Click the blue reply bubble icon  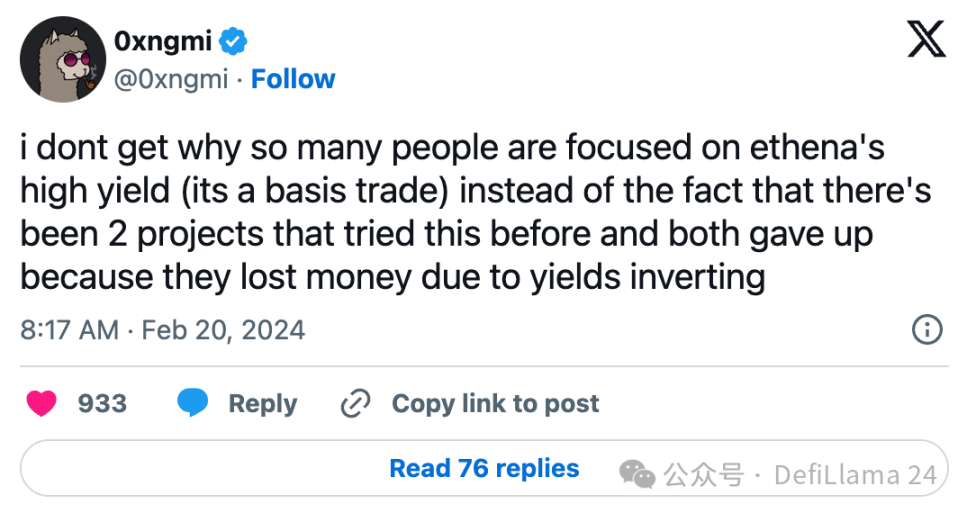pyautogui.click(x=192, y=403)
